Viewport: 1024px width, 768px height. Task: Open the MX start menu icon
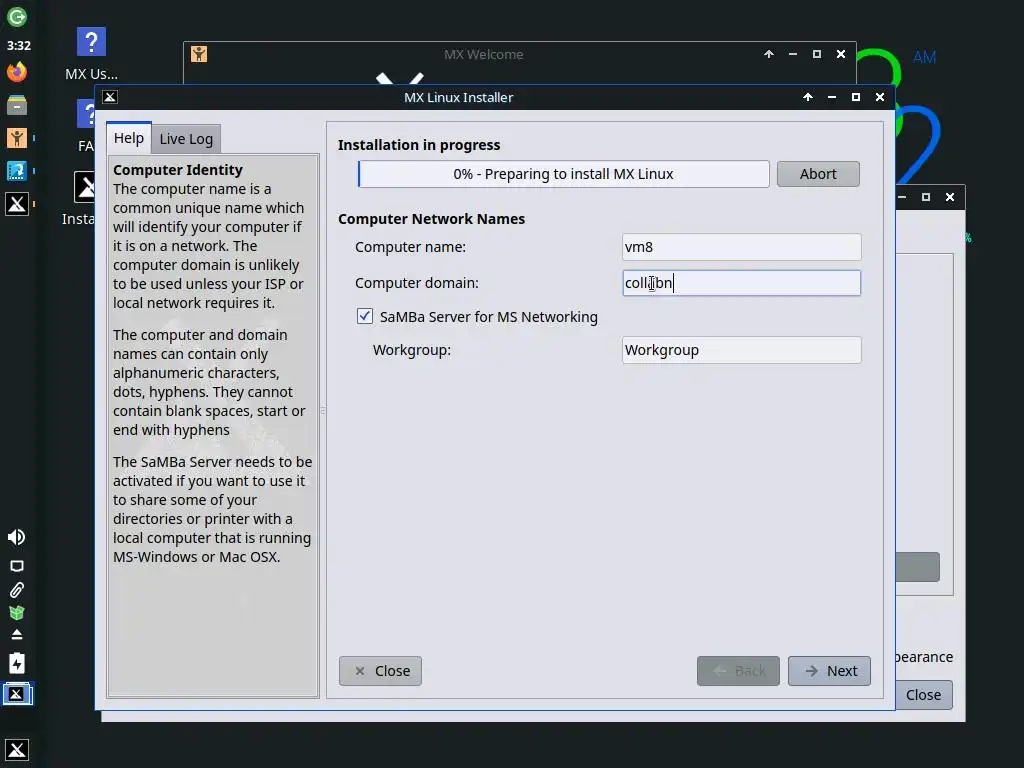17,750
